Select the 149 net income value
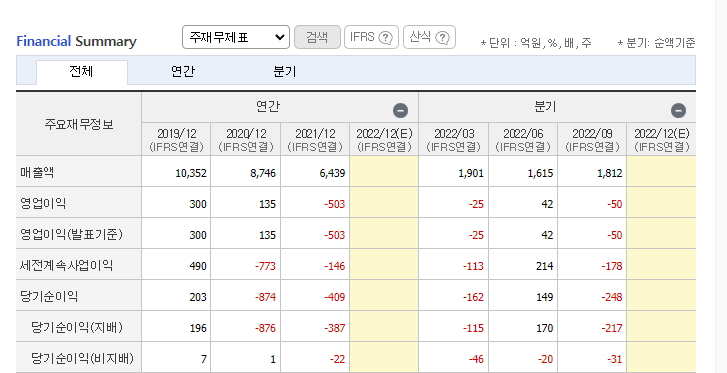727x373 pixels. pos(545,297)
